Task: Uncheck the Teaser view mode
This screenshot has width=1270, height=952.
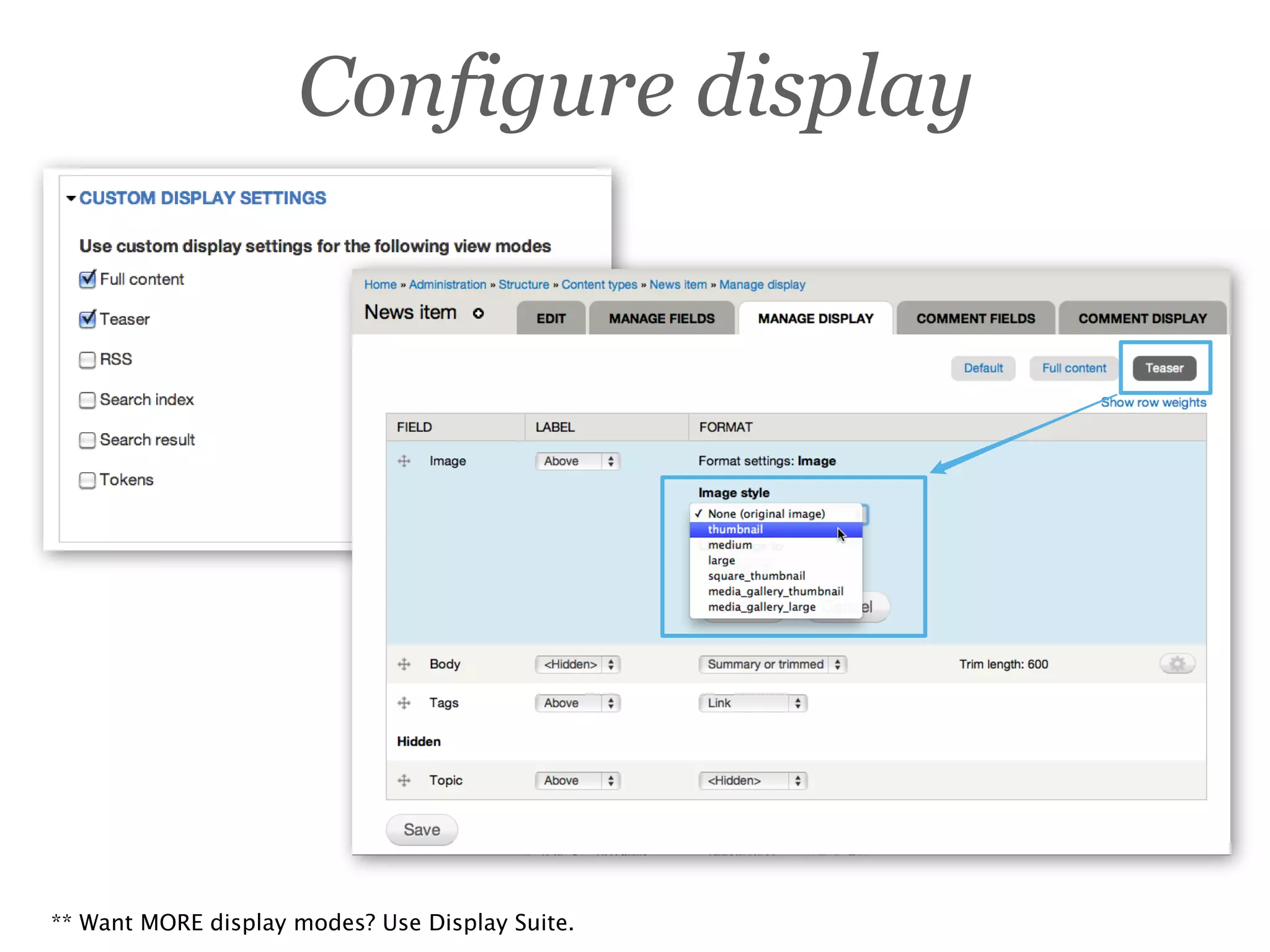Action: [x=87, y=319]
